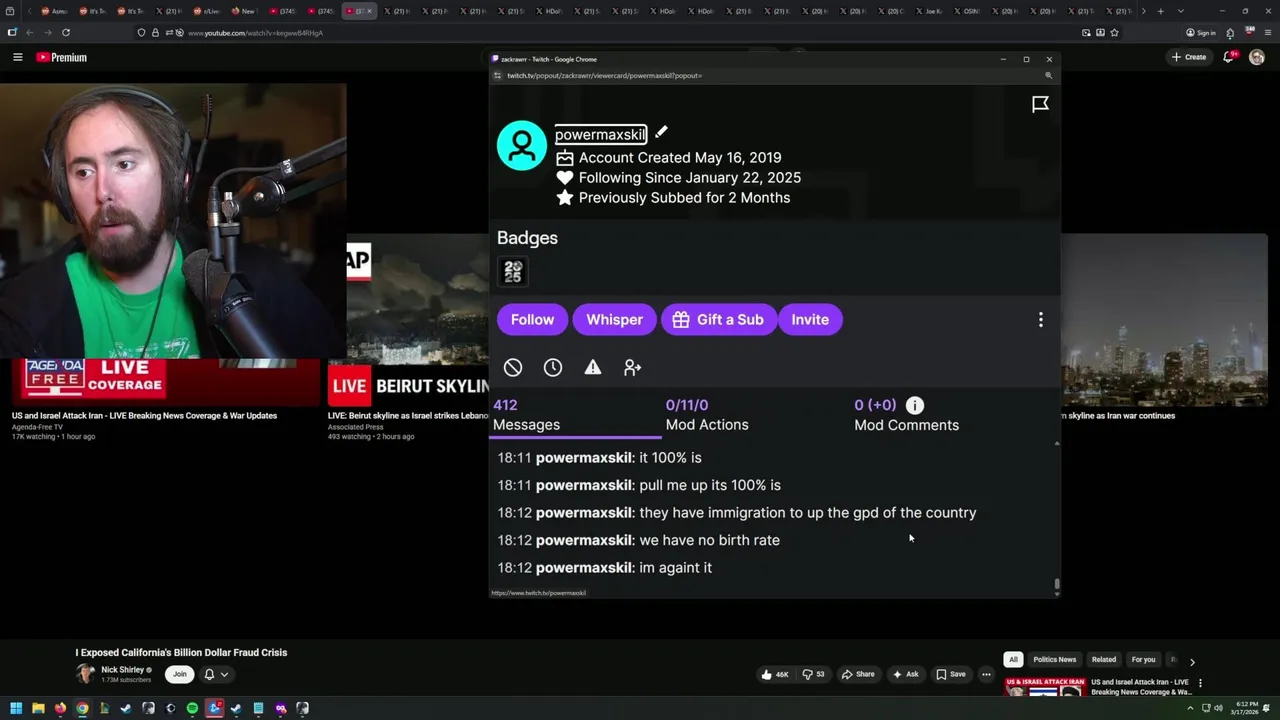Click the Follow button
This screenshot has height=720, width=1280.
[x=532, y=320]
